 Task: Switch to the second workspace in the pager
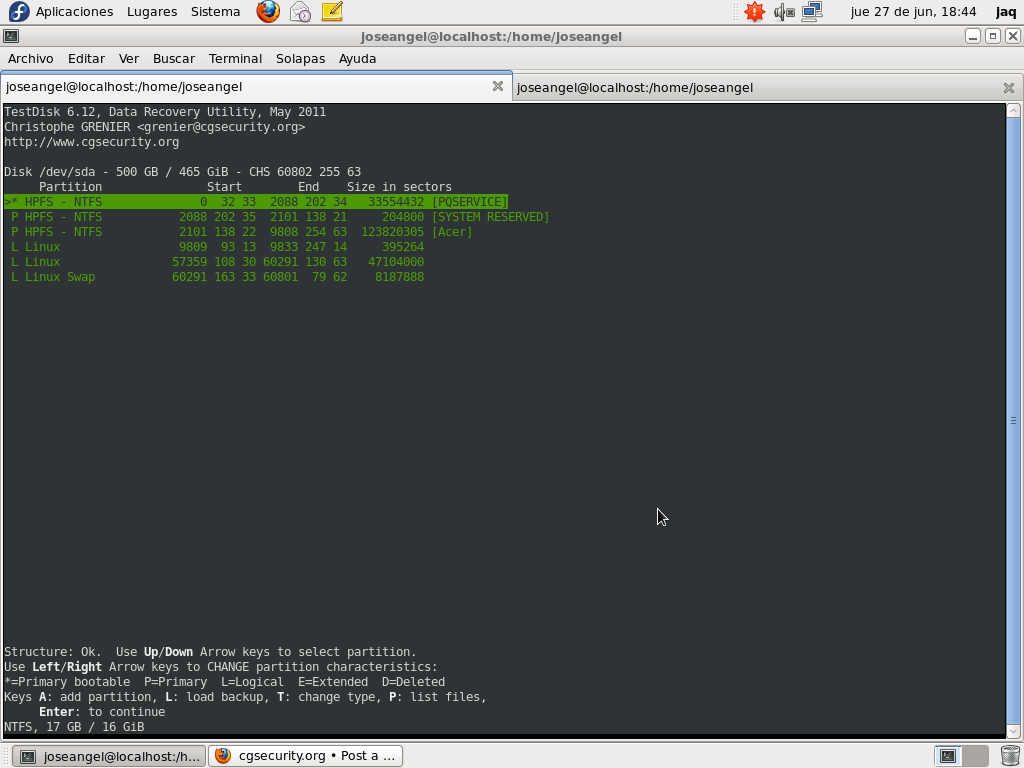tap(974, 756)
